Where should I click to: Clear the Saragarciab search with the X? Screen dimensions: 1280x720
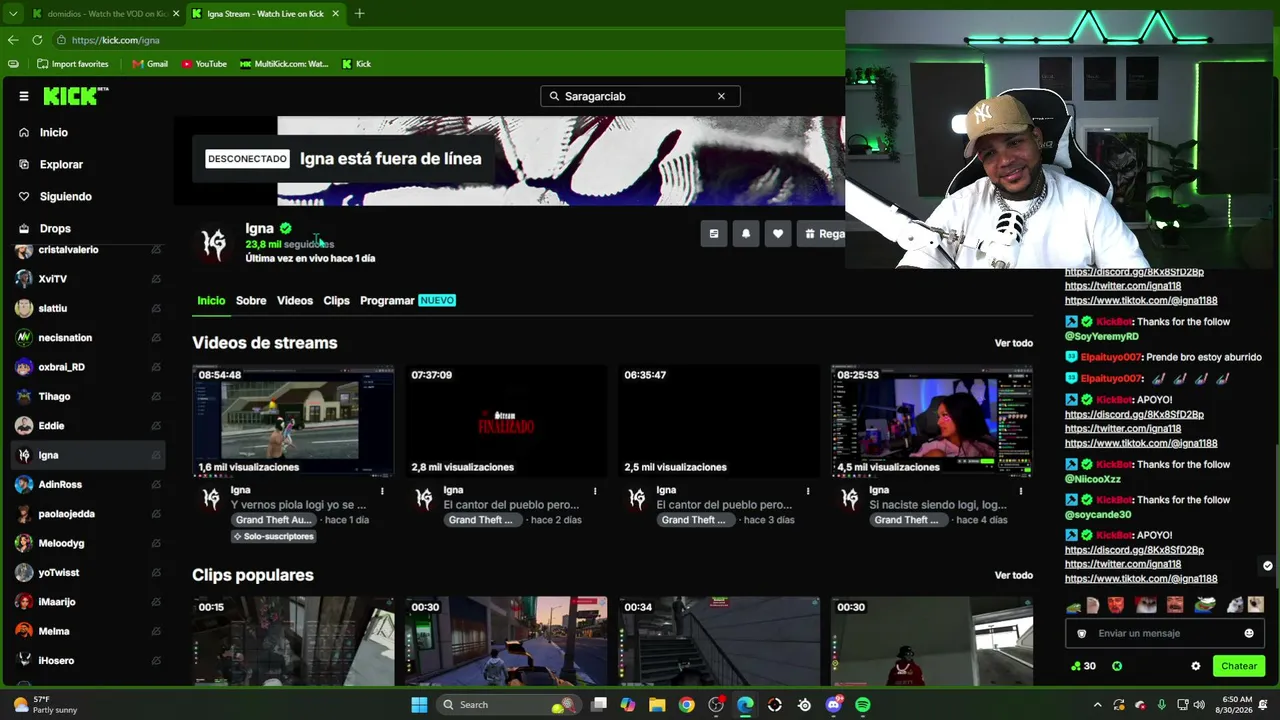721,96
